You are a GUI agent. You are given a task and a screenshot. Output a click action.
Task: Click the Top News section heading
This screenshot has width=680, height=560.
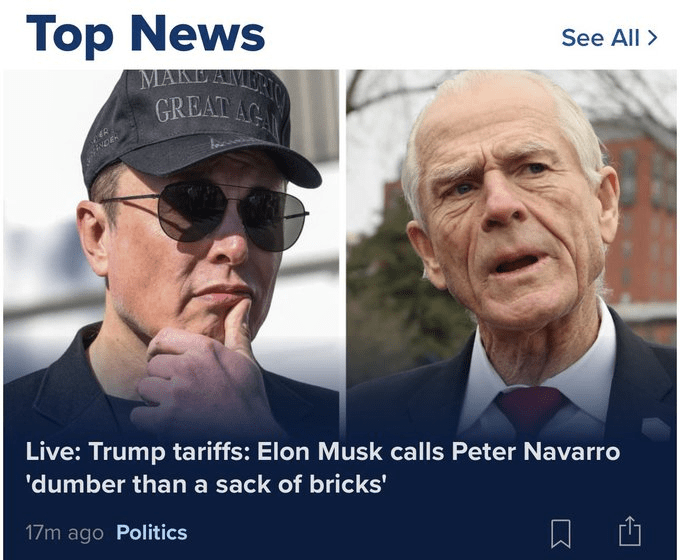[x=145, y=35]
